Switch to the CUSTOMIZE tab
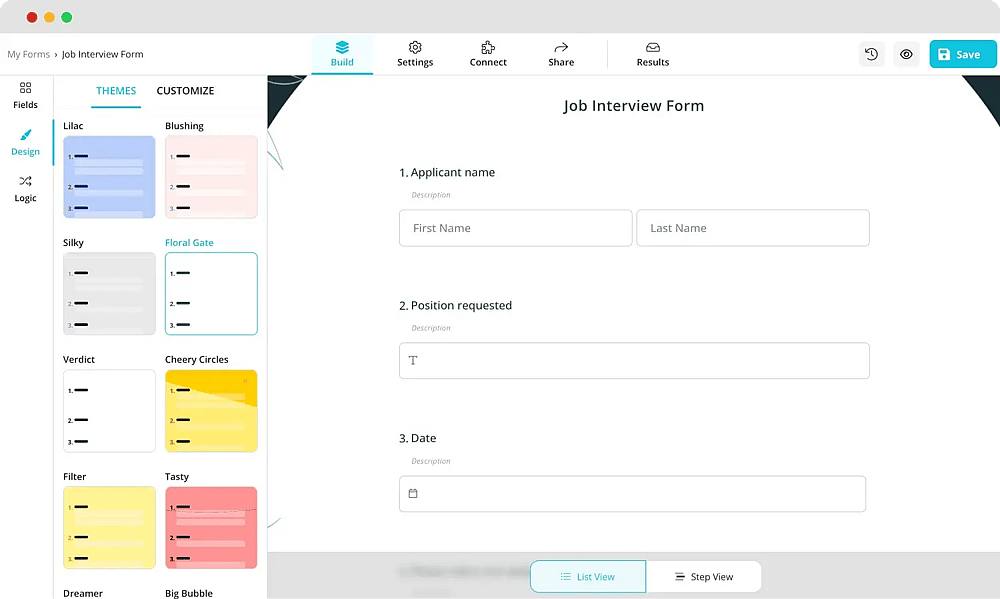Image resolution: width=1000 pixels, height=599 pixels. point(185,91)
